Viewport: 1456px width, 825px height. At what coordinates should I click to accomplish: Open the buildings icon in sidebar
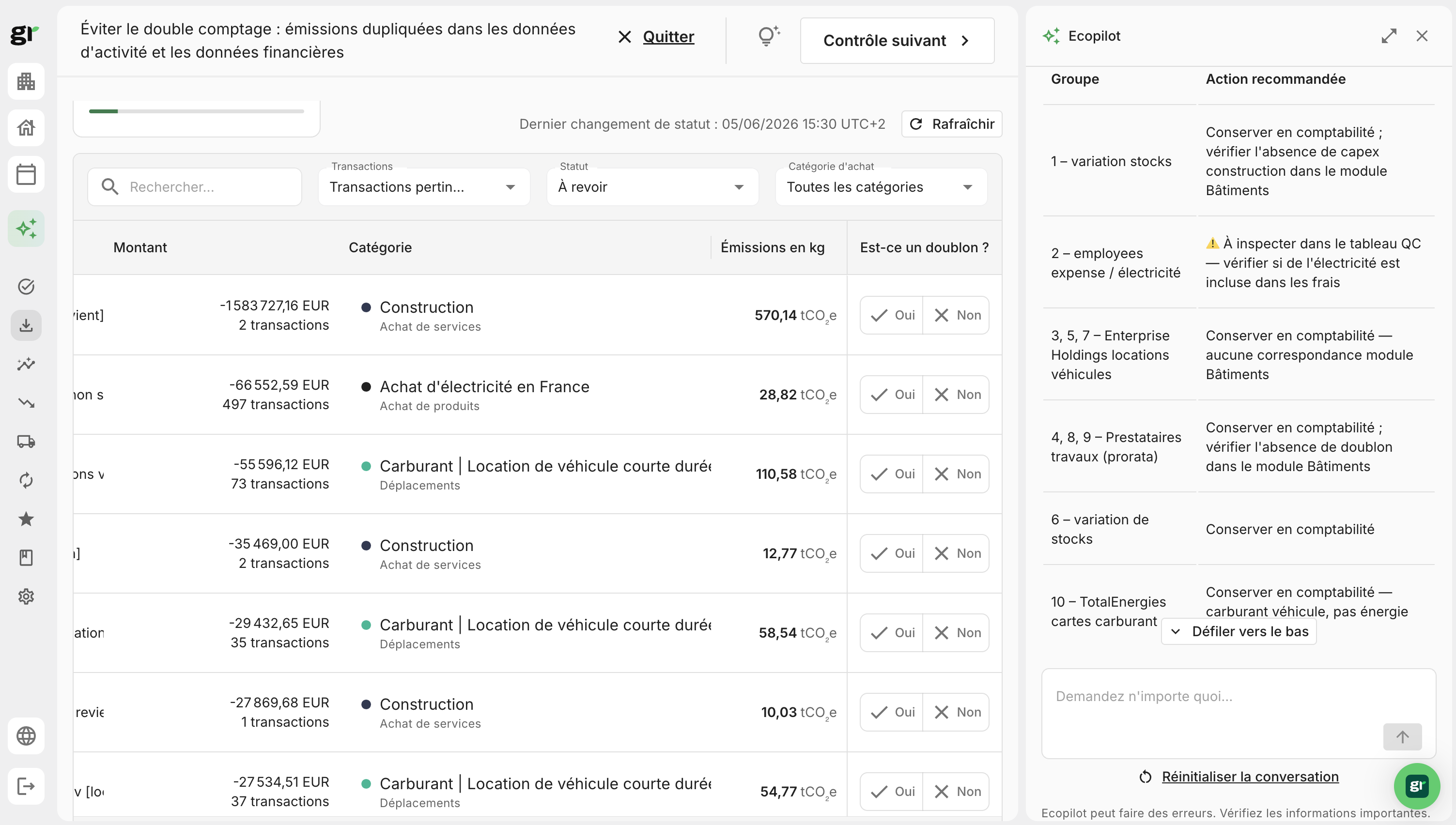point(26,82)
